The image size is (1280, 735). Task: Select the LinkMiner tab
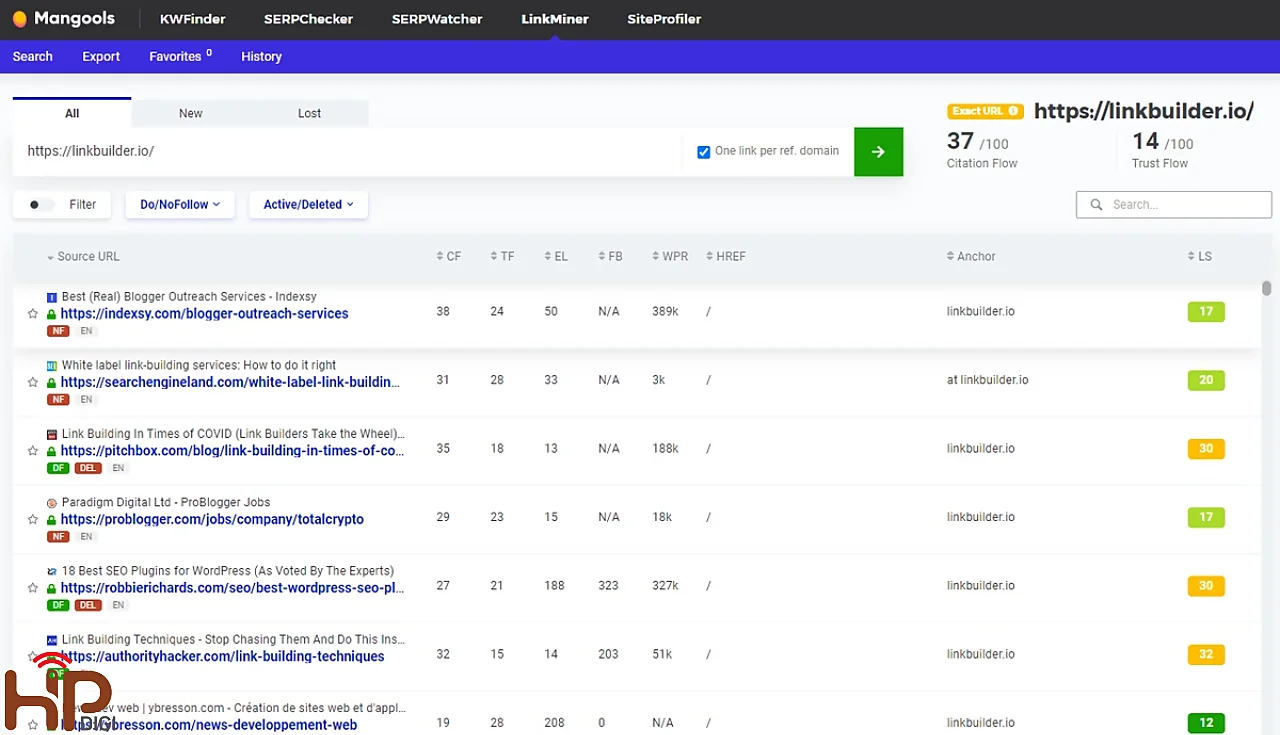[555, 19]
